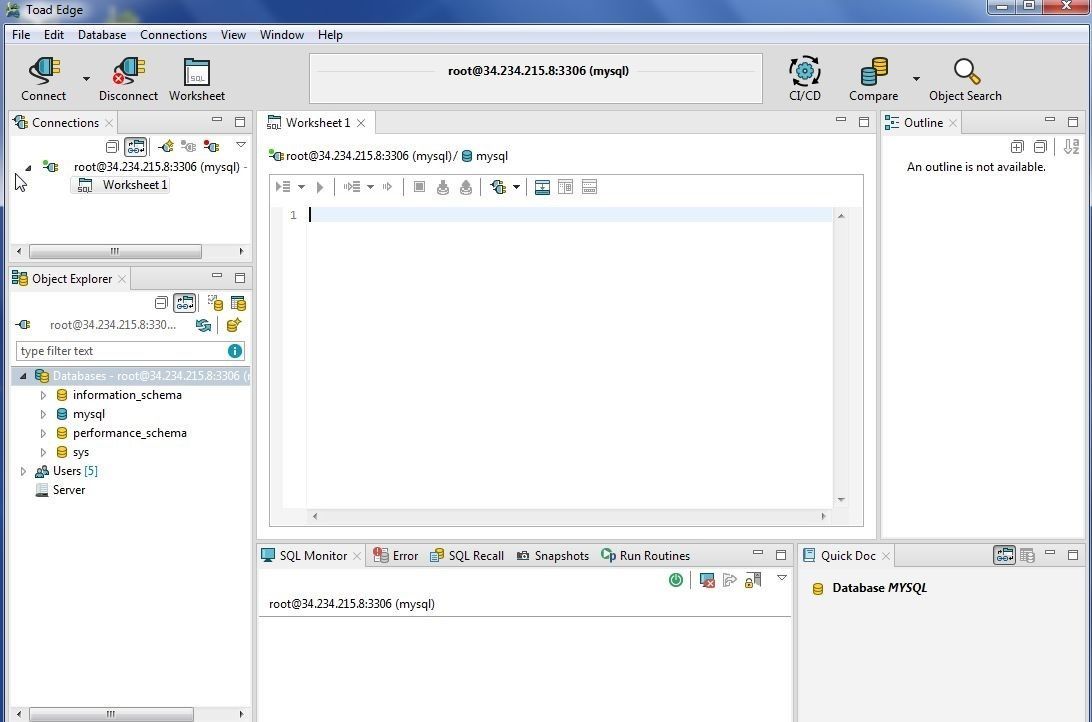
Task: Collapse all in Connections panel
Action: click(x=112, y=146)
